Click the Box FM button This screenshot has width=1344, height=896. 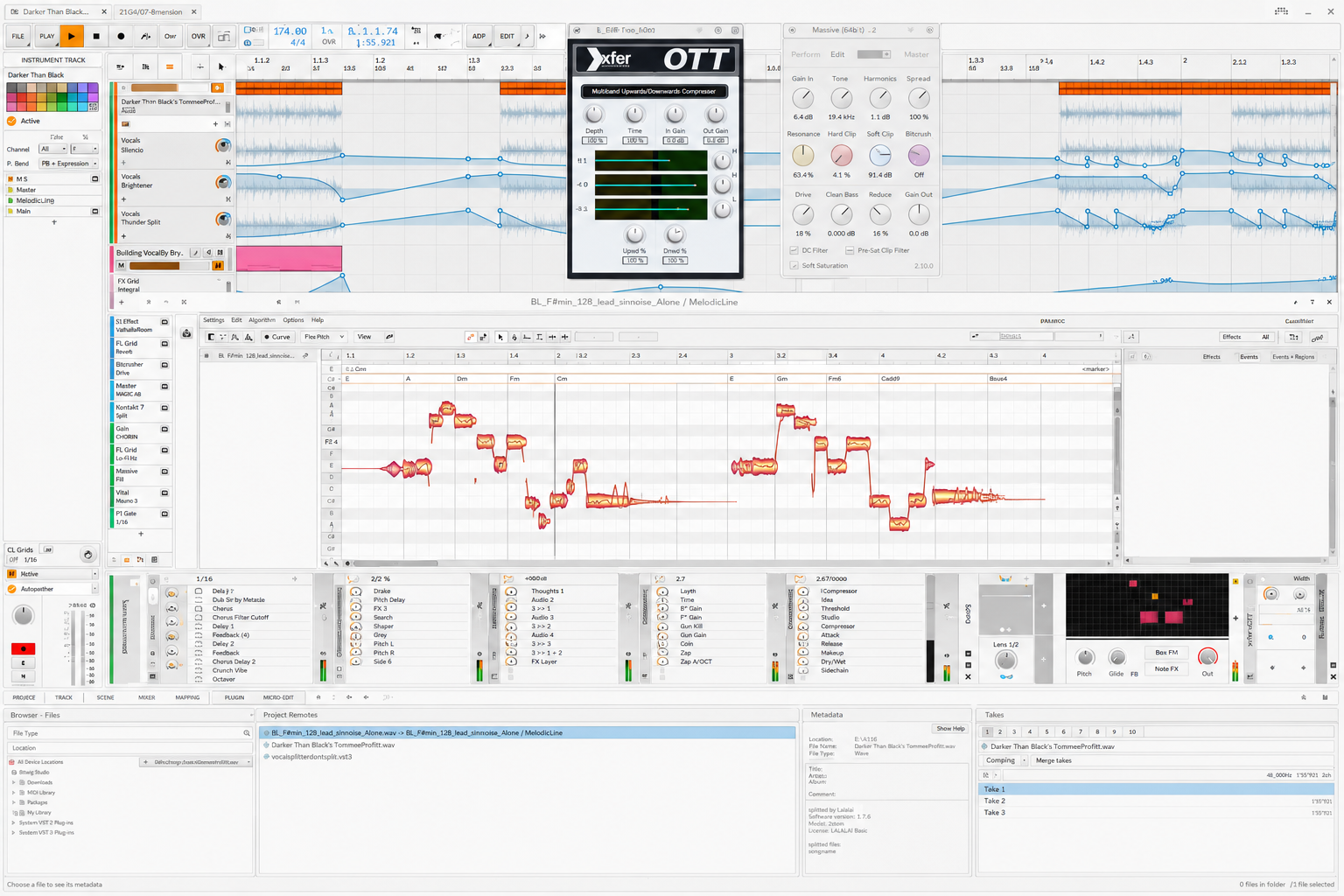(1166, 653)
